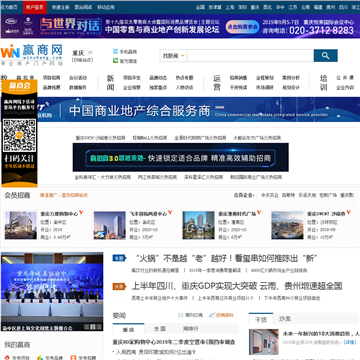Open 案例分析 under 运营 navigation
The image size is (360, 360).
[291, 78]
